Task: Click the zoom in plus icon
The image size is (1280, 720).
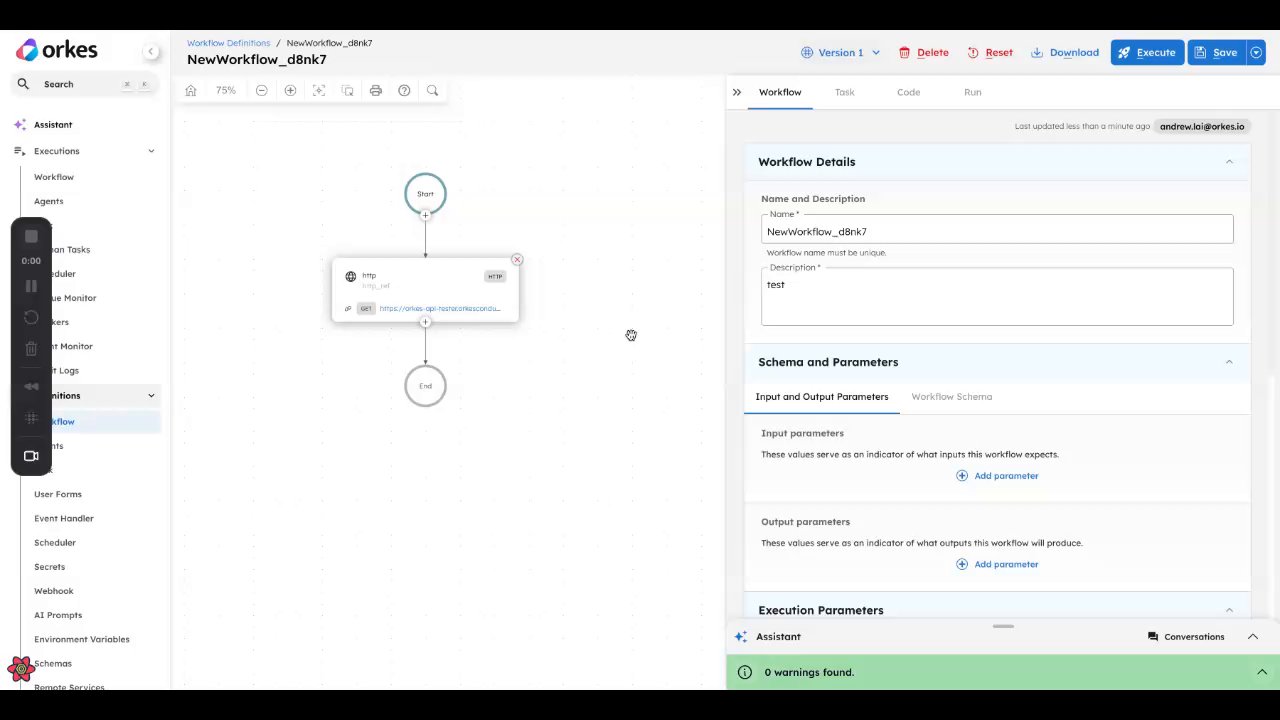Action: point(290,90)
